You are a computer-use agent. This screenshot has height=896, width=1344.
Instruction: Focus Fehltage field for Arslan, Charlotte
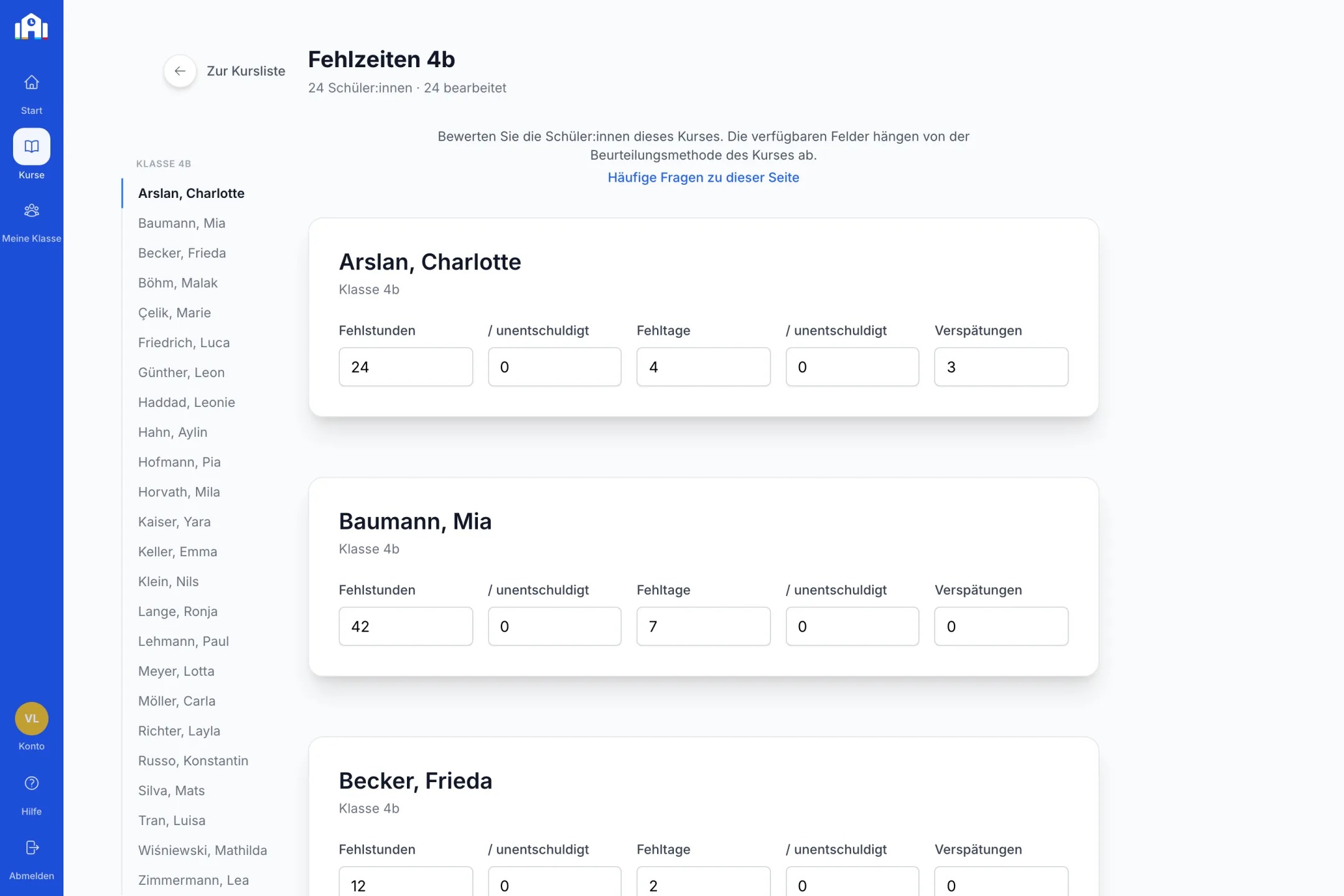tap(703, 367)
